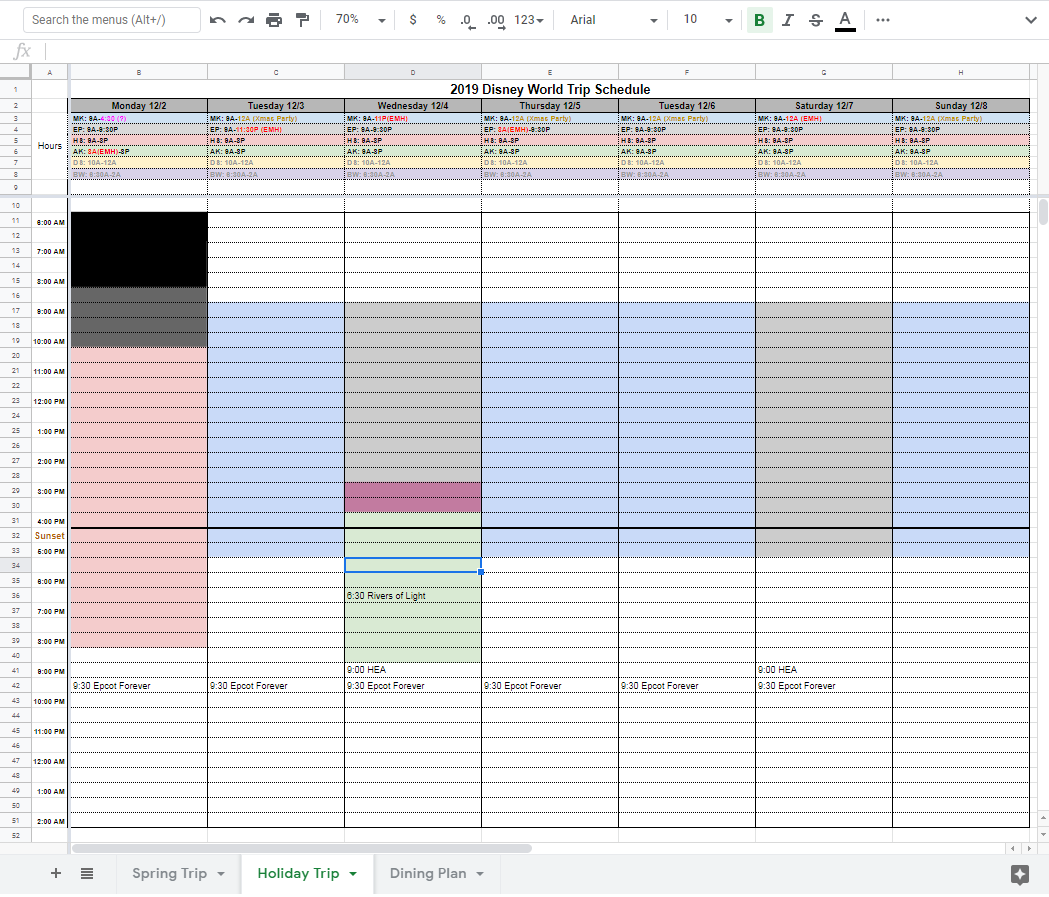The image size is (1049, 897).
Task: Activate the Paint format roller icon
Action: pyautogui.click(x=302, y=20)
